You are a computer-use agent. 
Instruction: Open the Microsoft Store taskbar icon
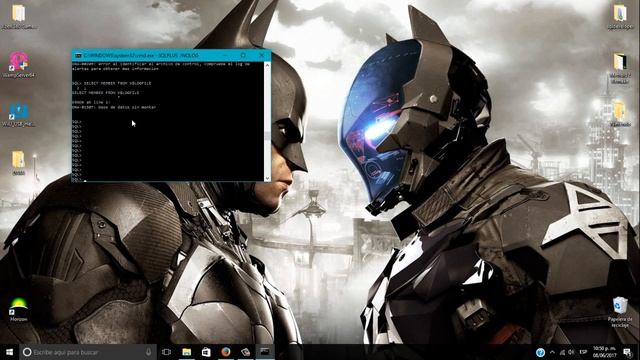[x=206, y=352]
